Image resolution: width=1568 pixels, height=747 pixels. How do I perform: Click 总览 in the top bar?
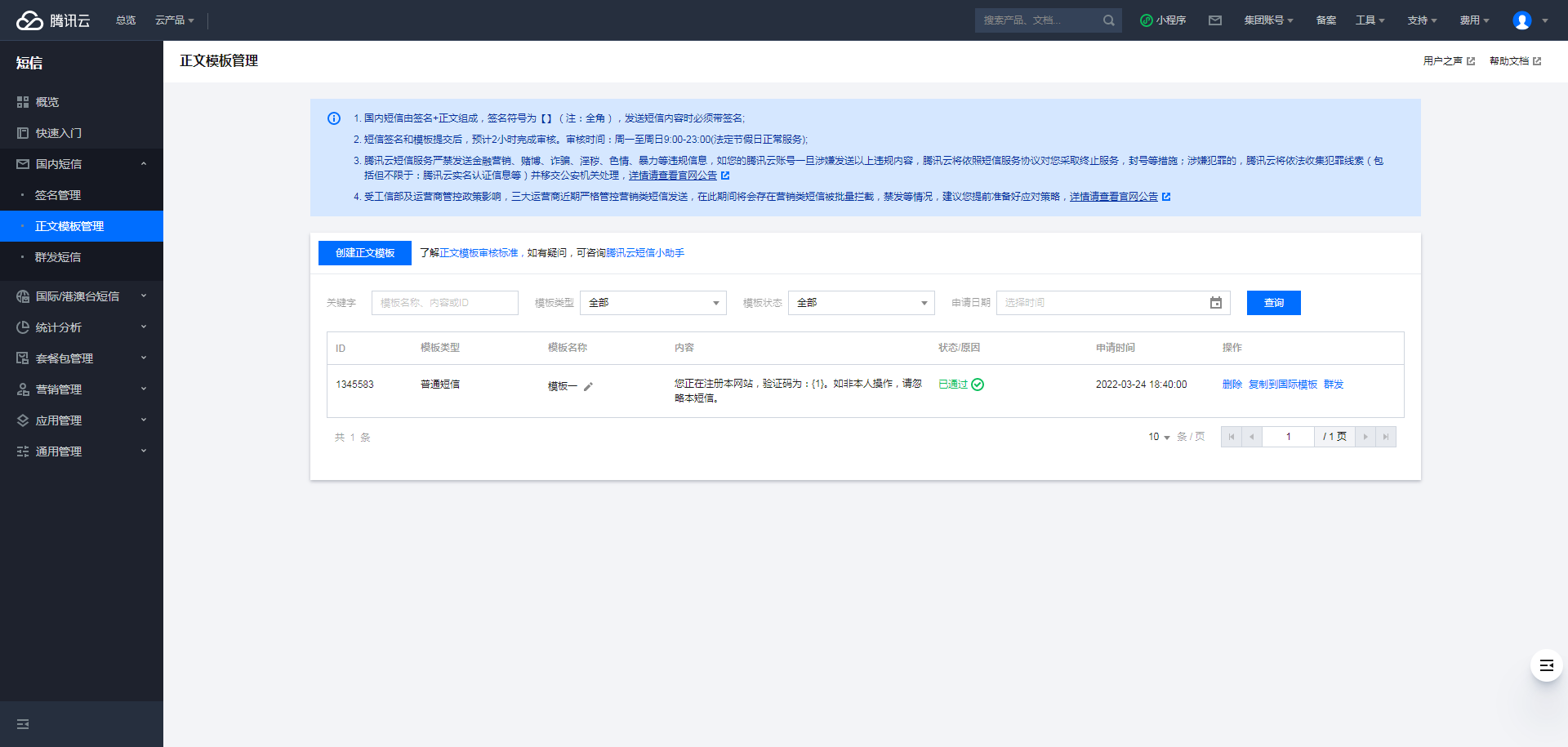tap(126, 20)
